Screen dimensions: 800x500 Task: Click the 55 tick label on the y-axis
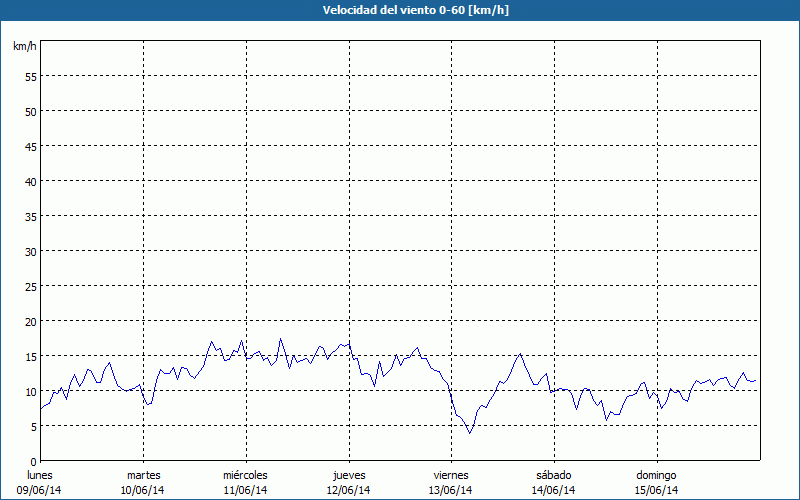click(x=30, y=76)
